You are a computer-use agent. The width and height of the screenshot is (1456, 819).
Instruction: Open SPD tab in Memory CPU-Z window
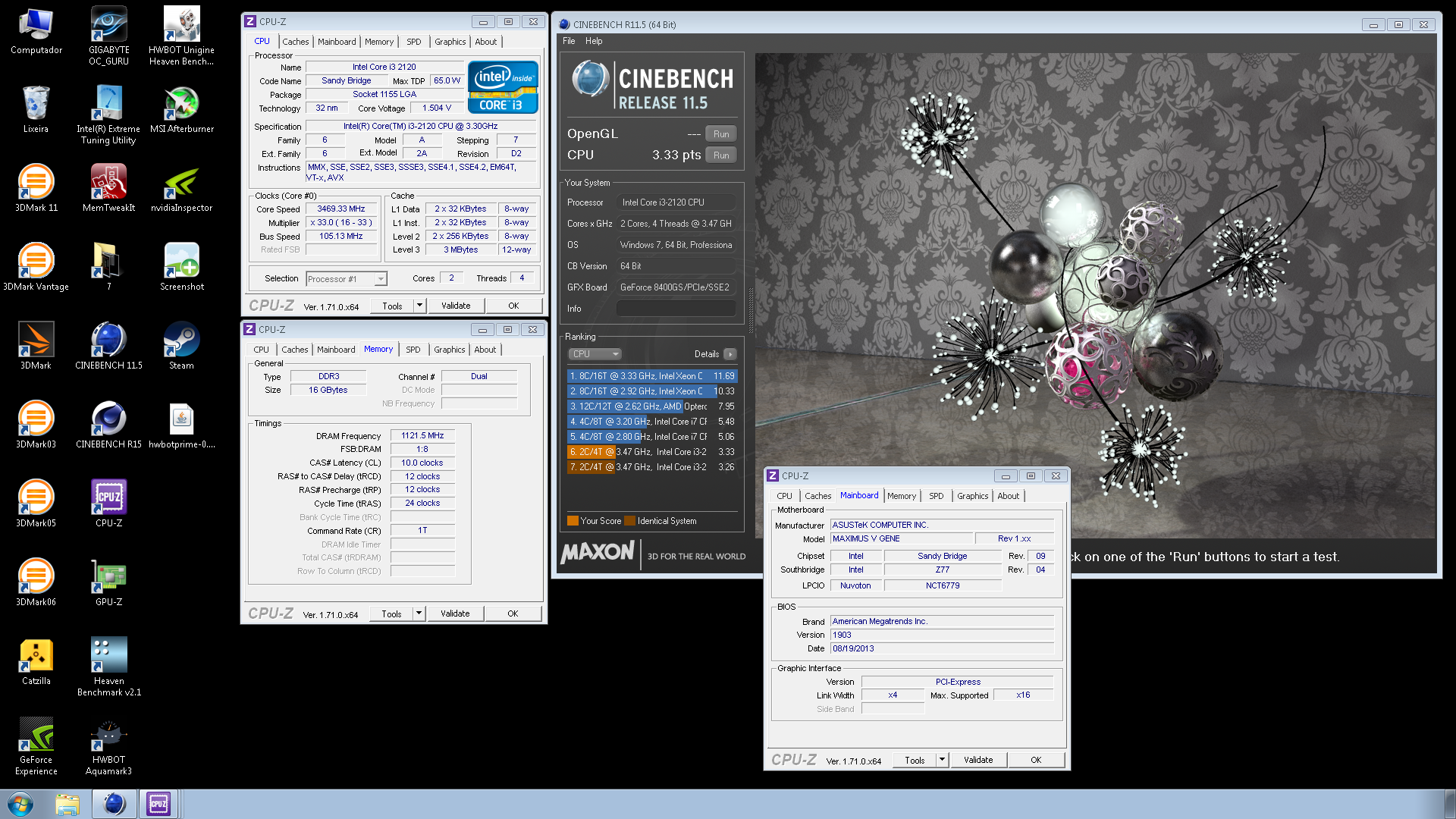pos(413,350)
